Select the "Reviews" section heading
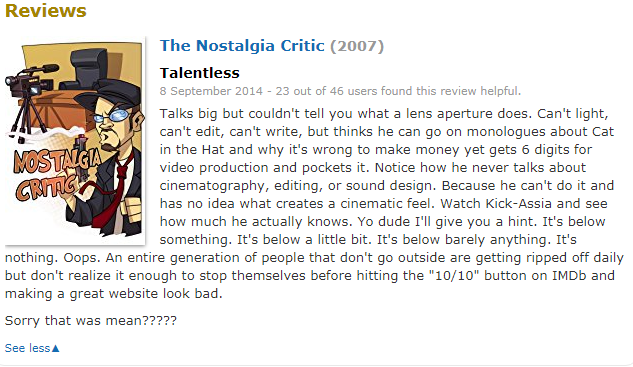The image size is (633, 367). [x=46, y=10]
